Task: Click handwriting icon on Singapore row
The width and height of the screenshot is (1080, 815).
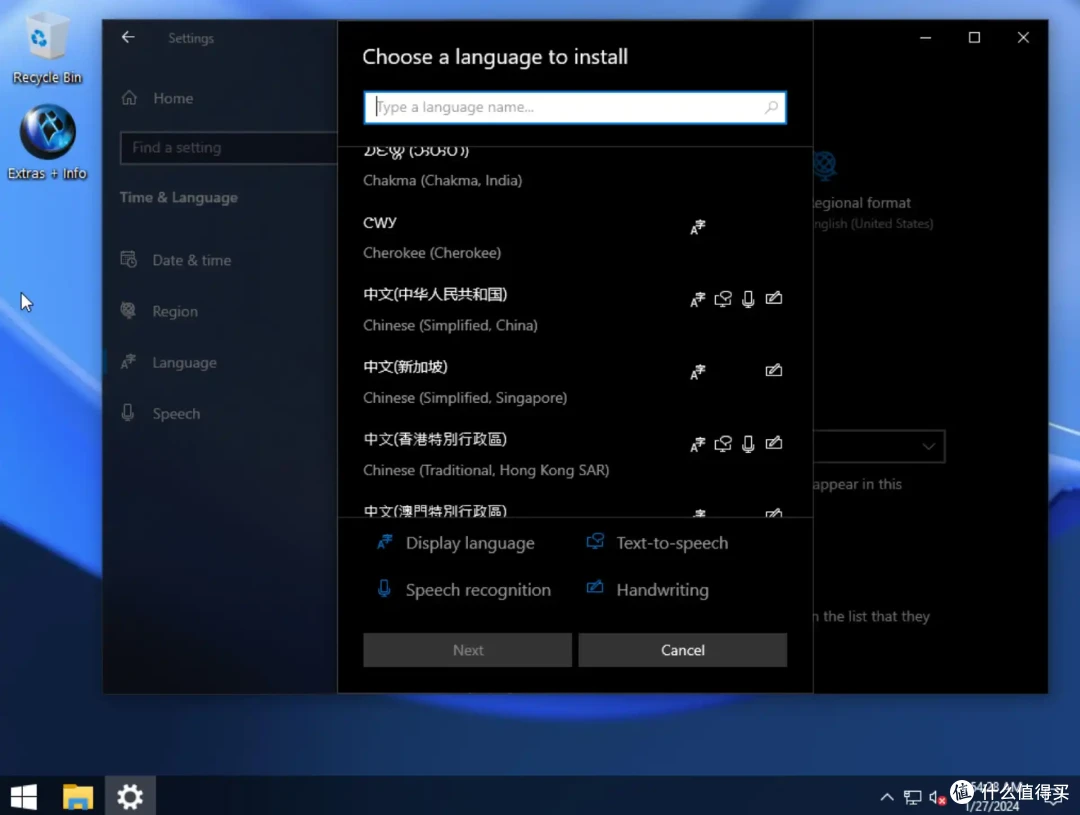Action: pyautogui.click(x=773, y=370)
